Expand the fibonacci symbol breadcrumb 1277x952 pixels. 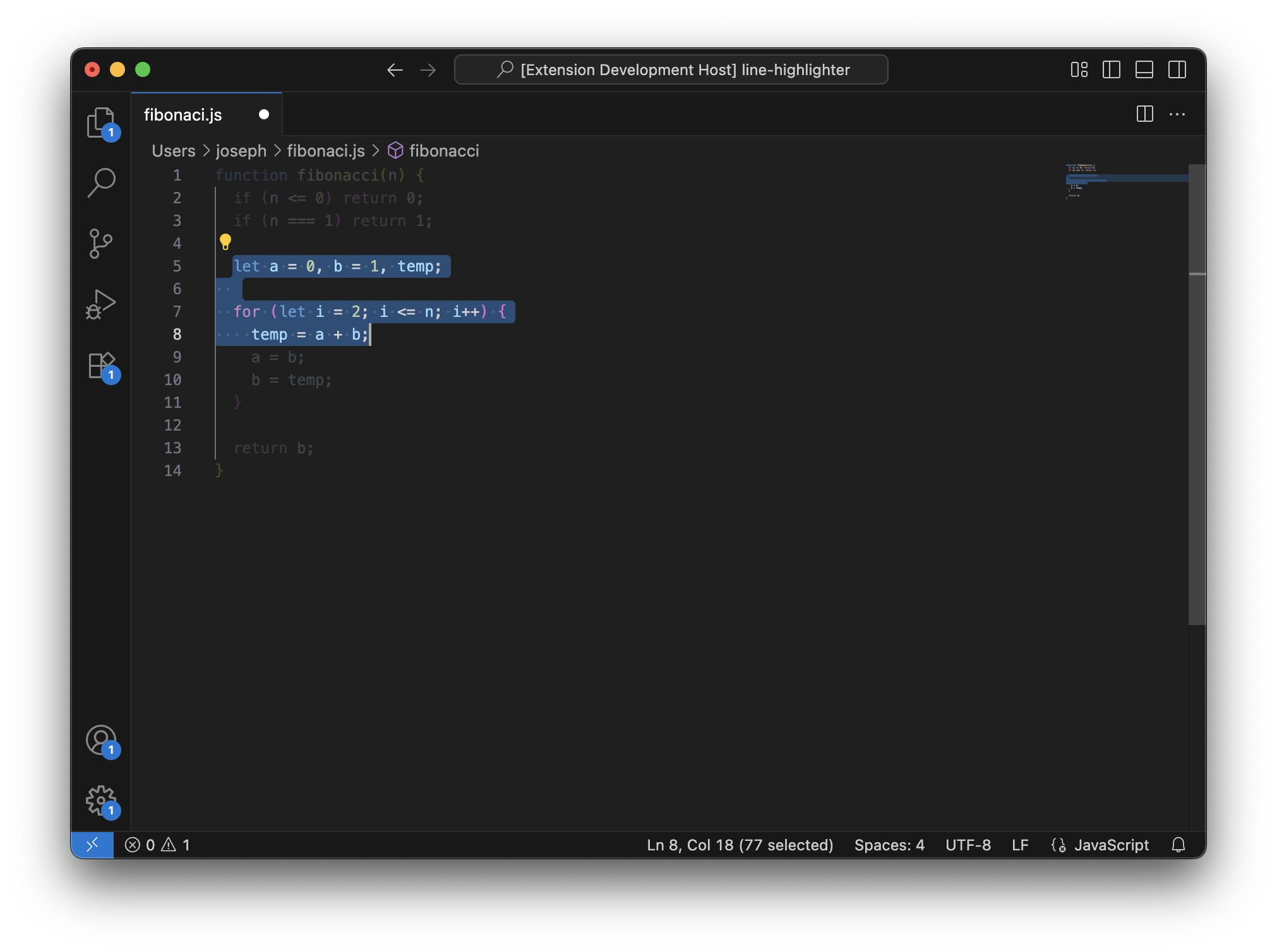(x=444, y=151)
